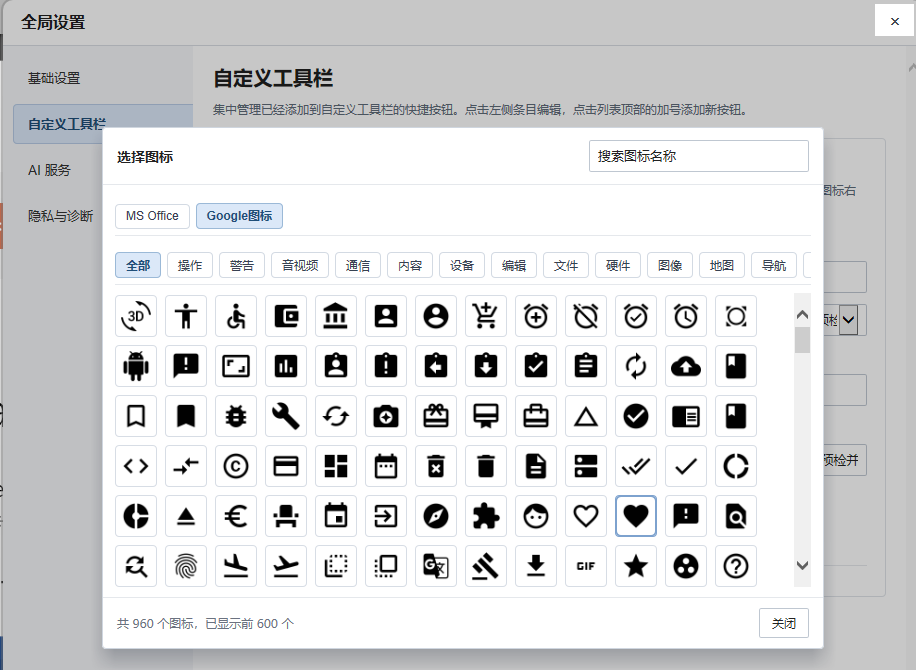Choose the flight takeoff icon
Image resolution: width=916 pixels, height=670 pixels.
(286, 566)
